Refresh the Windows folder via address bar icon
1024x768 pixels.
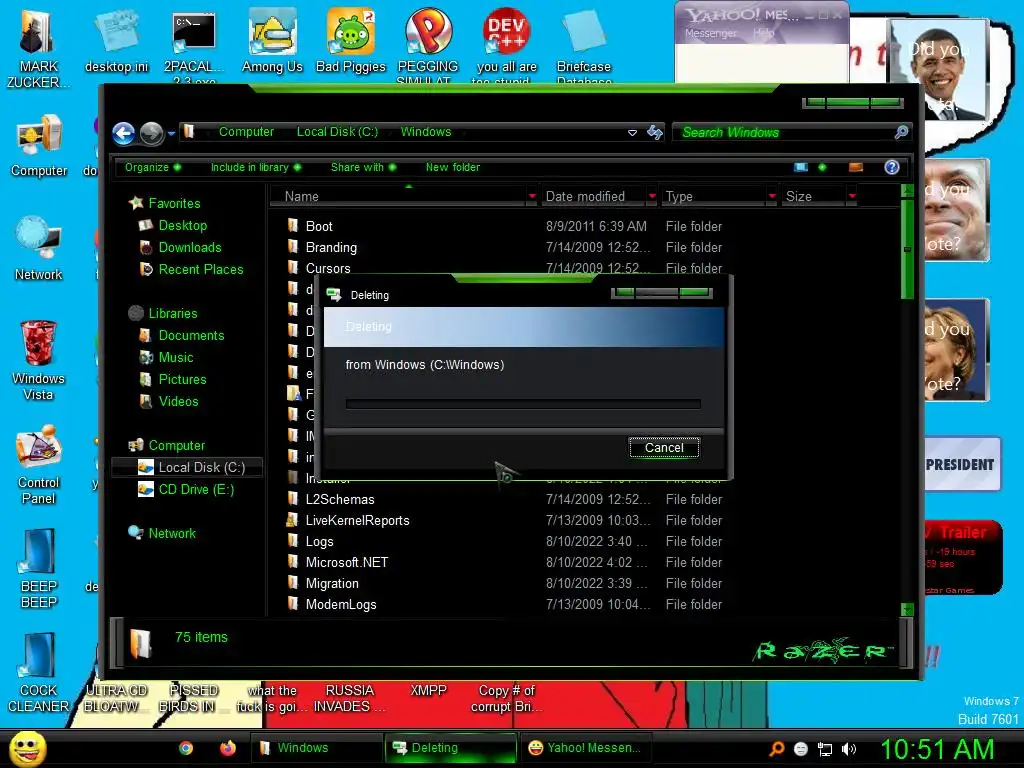(654, 133)
